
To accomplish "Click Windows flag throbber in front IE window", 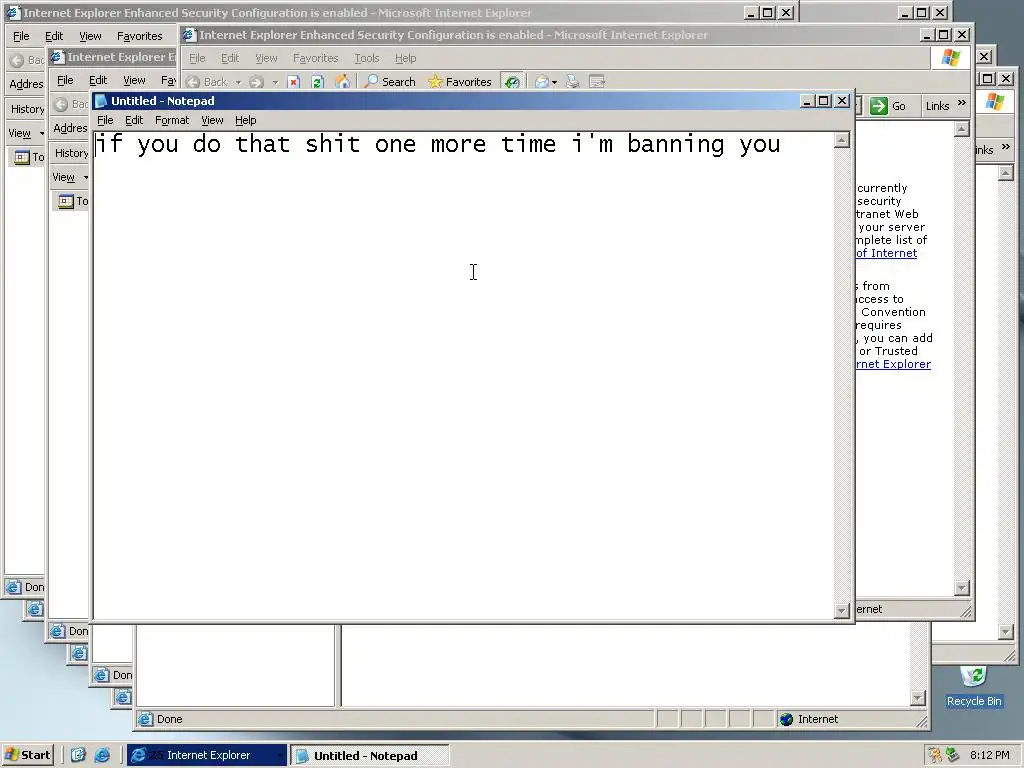I will pos(950,57).
